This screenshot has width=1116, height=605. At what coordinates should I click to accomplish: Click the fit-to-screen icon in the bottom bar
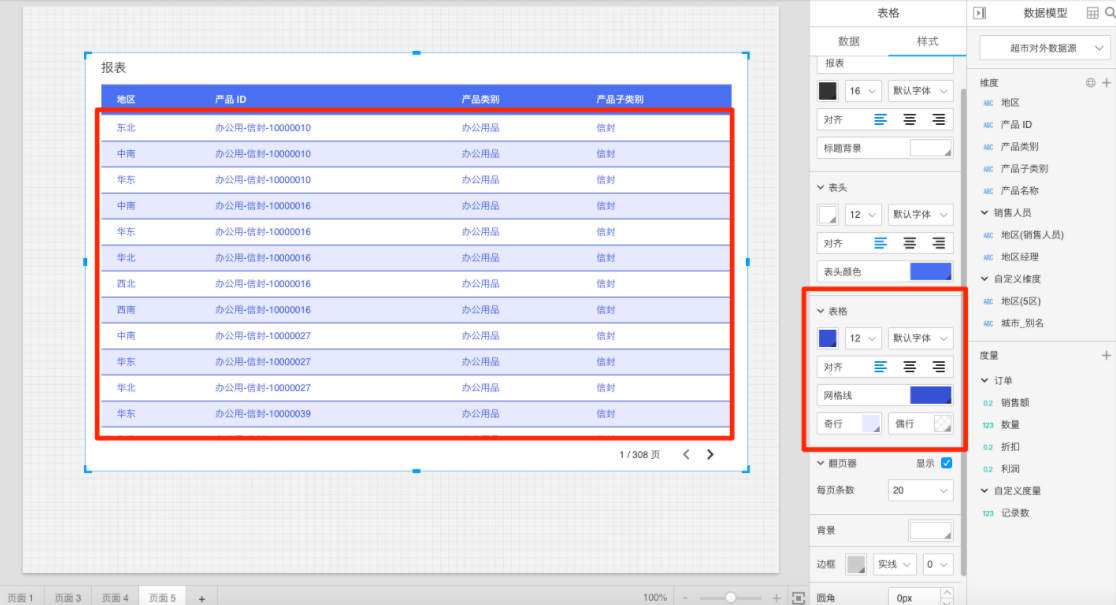pyautogui.click(x=798, y=597)
